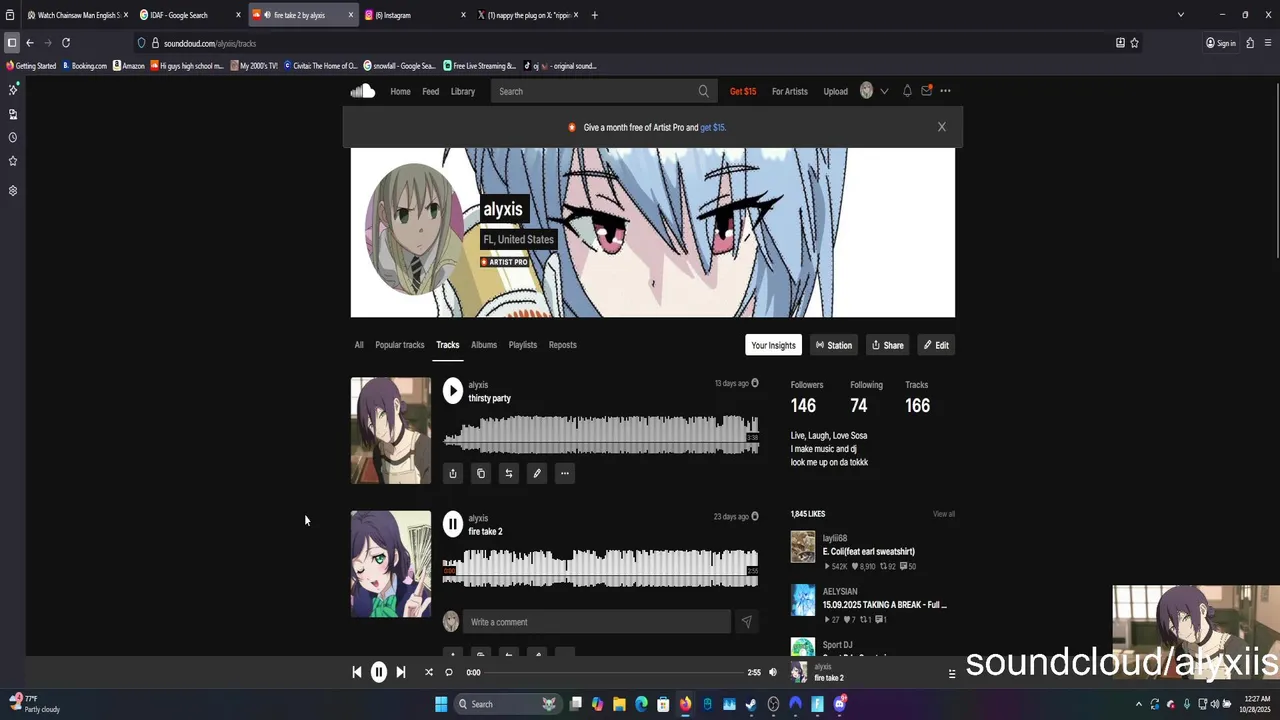Toggle repeat in the player bar
1280x720 pixels.
449,672
